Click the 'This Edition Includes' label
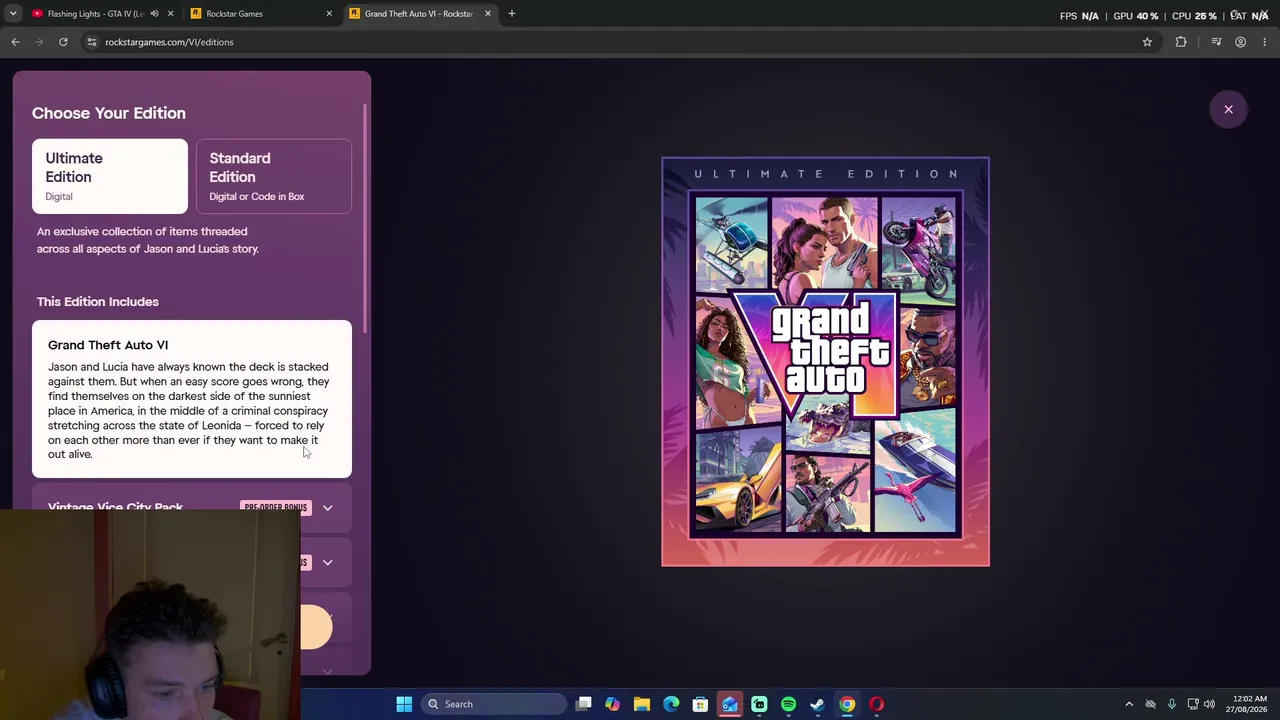This screenshot has height=720, width=1280. click(98, 301)
